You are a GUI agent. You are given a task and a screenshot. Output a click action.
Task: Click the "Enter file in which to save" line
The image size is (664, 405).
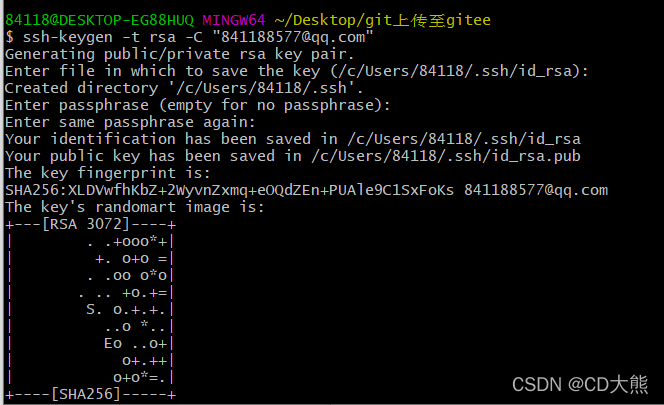[297, 70]
